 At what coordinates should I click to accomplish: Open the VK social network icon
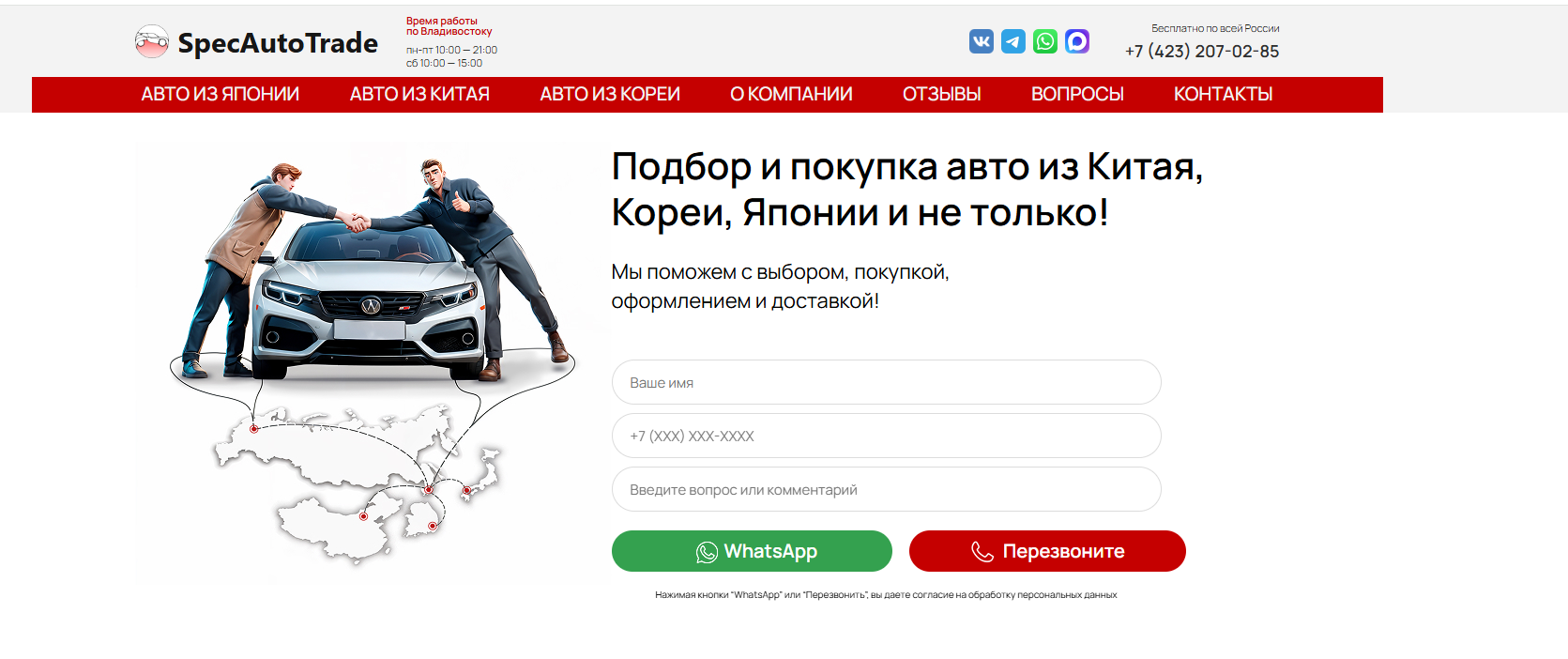[982, 41]
